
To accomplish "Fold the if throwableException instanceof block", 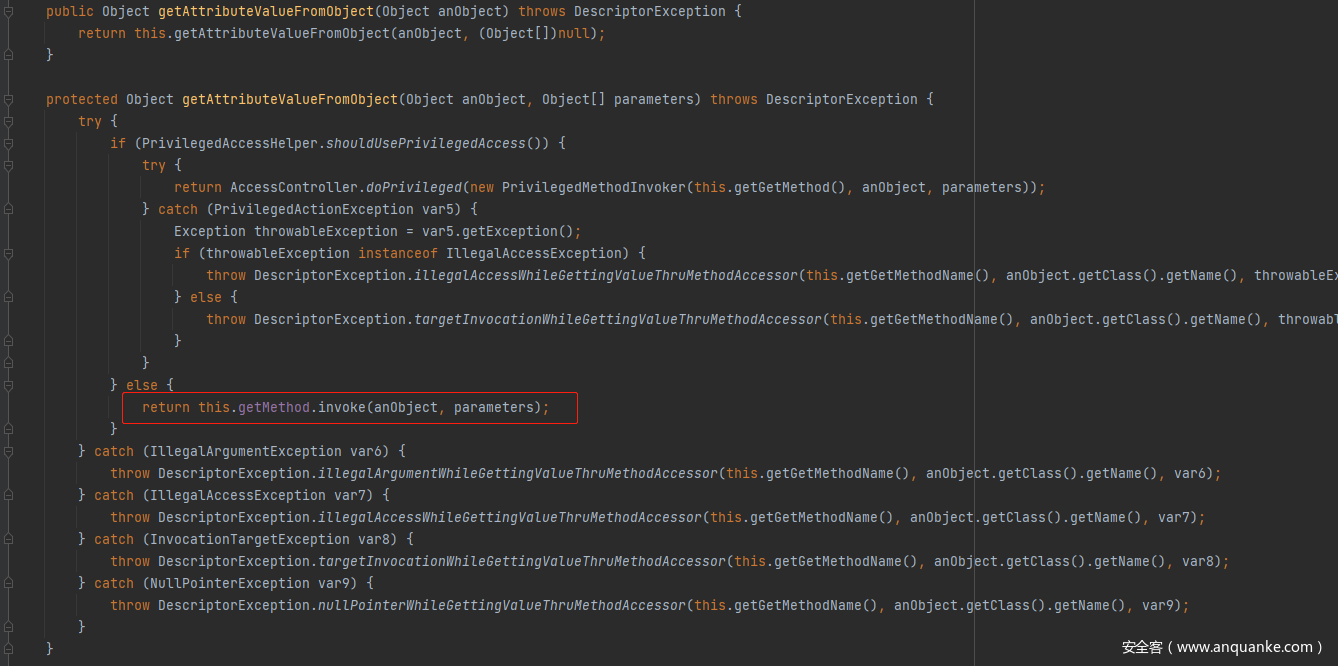I will tap(8, 253).
